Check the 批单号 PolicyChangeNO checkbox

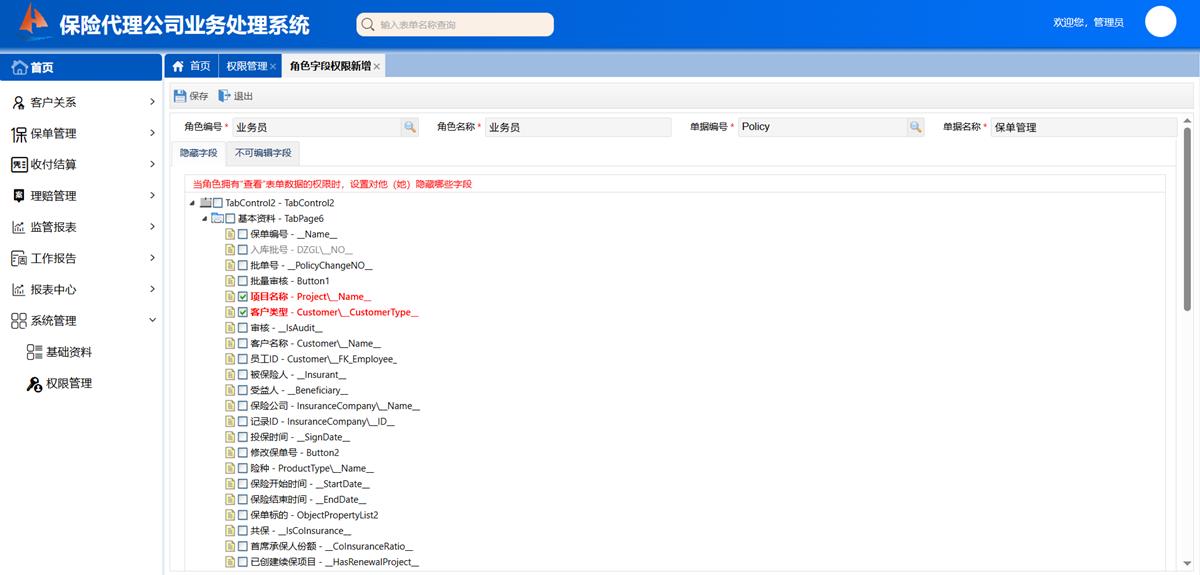pyautogui.click(x=243, y=265)
